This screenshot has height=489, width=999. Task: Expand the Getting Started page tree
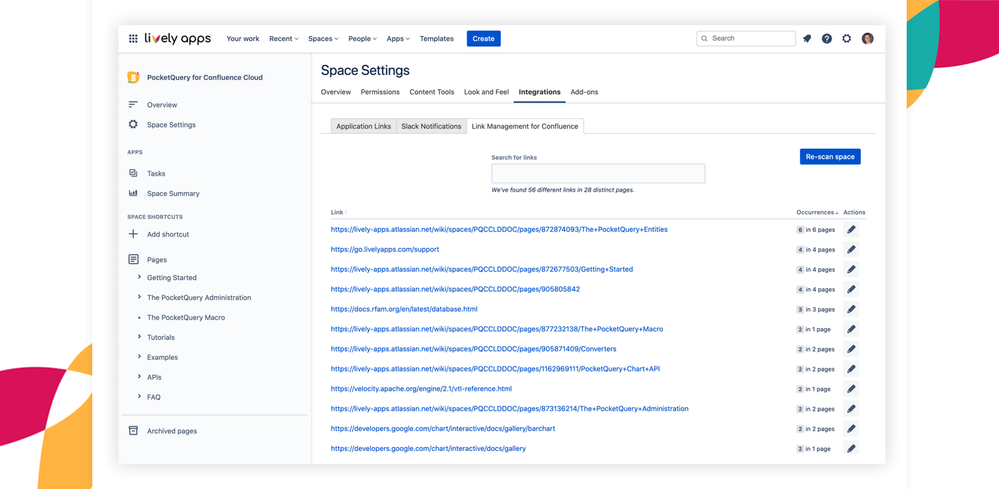click(x=139, y=278)
